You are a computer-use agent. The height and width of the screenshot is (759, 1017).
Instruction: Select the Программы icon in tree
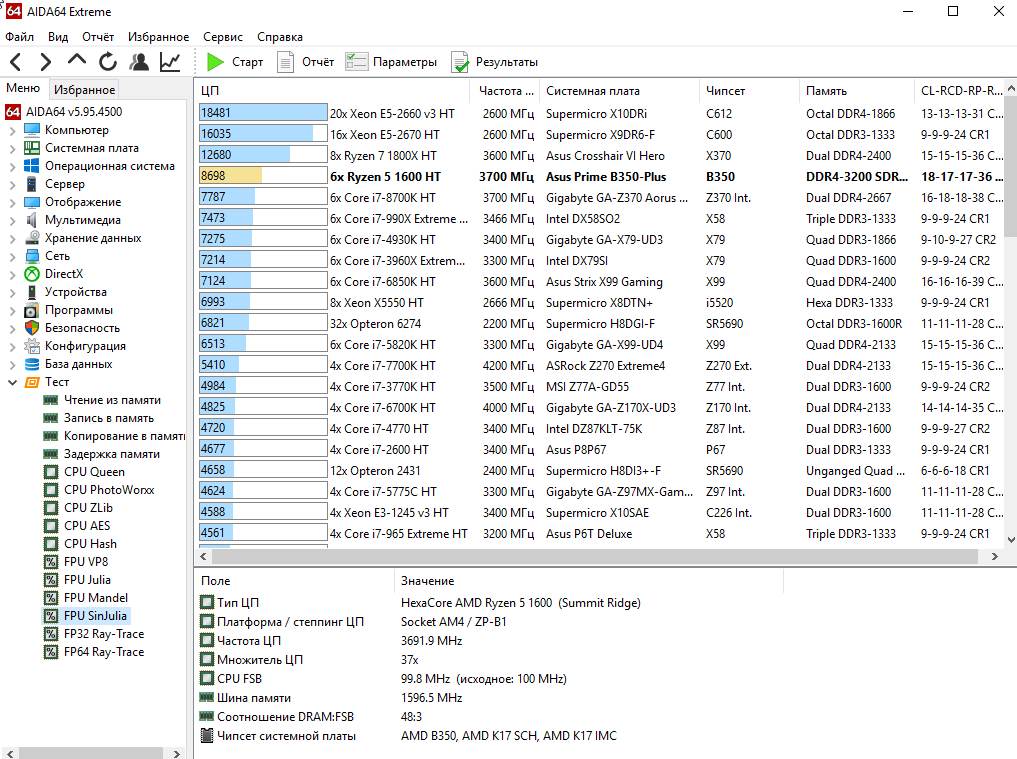click(x=32, y=310)
